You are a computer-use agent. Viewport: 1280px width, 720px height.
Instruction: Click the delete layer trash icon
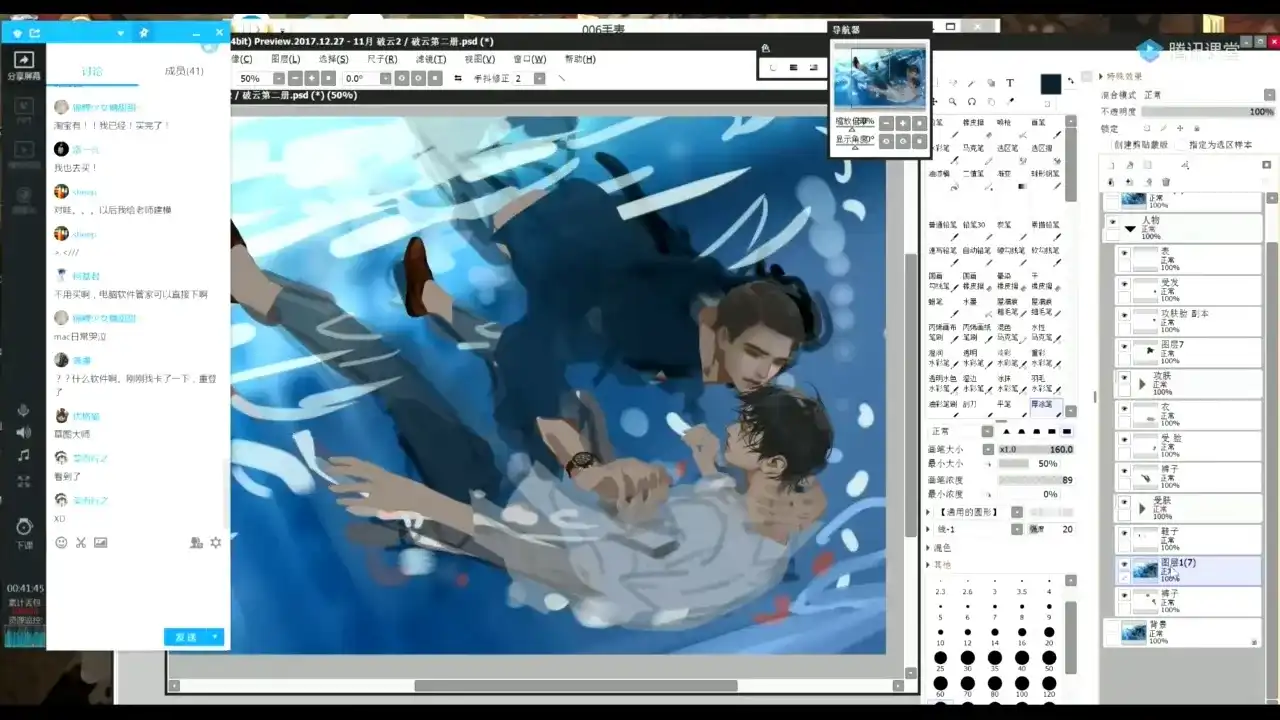(1166, 182)
